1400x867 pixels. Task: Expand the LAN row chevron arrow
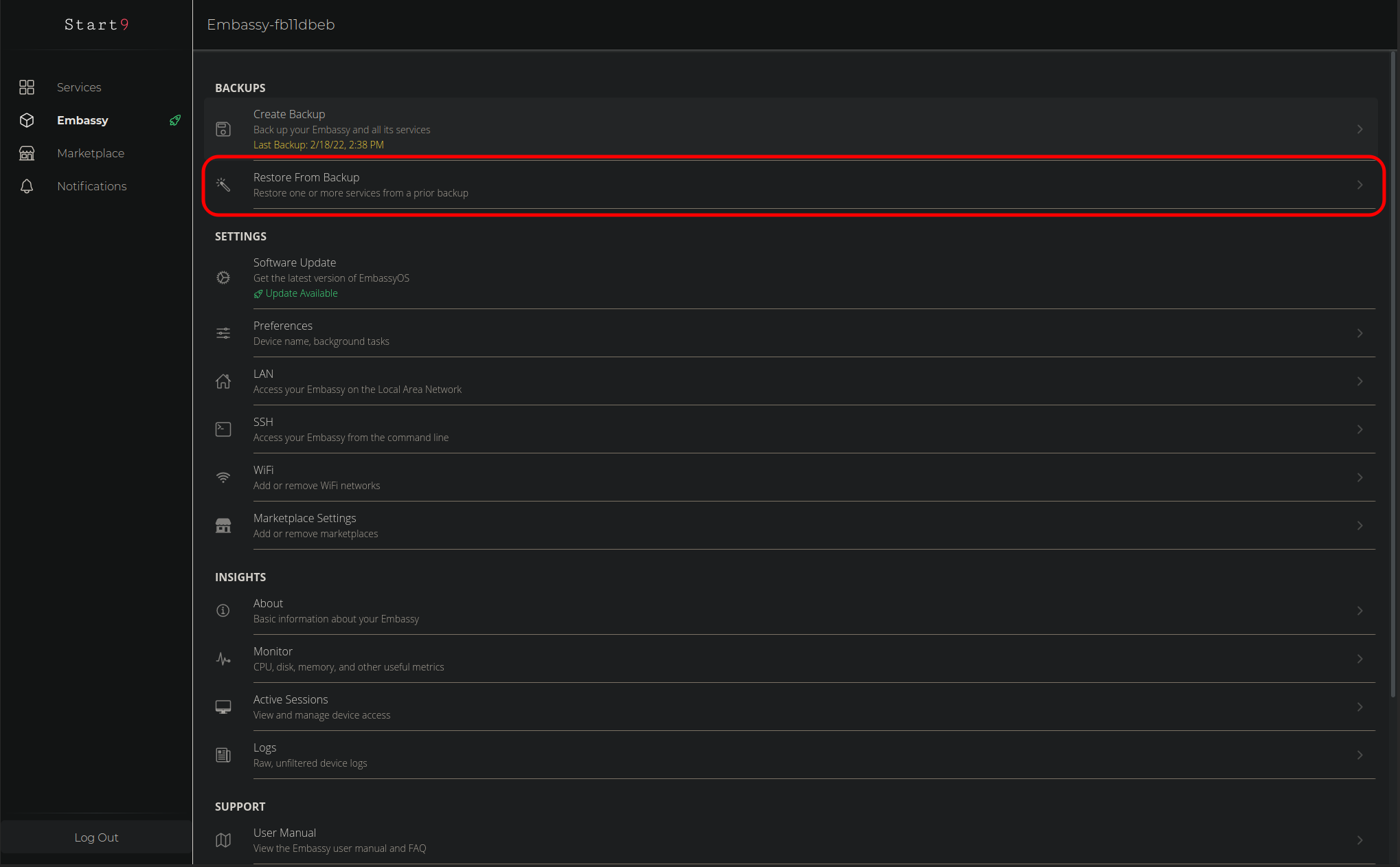point(1359,381)
